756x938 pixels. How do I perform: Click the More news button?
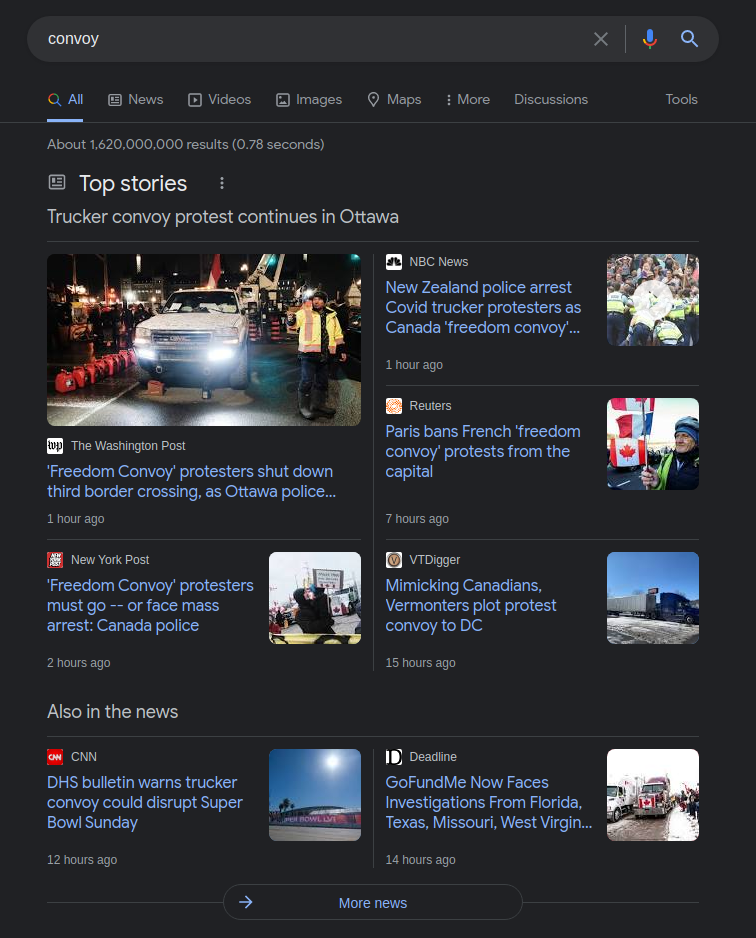pyautogui.click(x=373, y=902)
